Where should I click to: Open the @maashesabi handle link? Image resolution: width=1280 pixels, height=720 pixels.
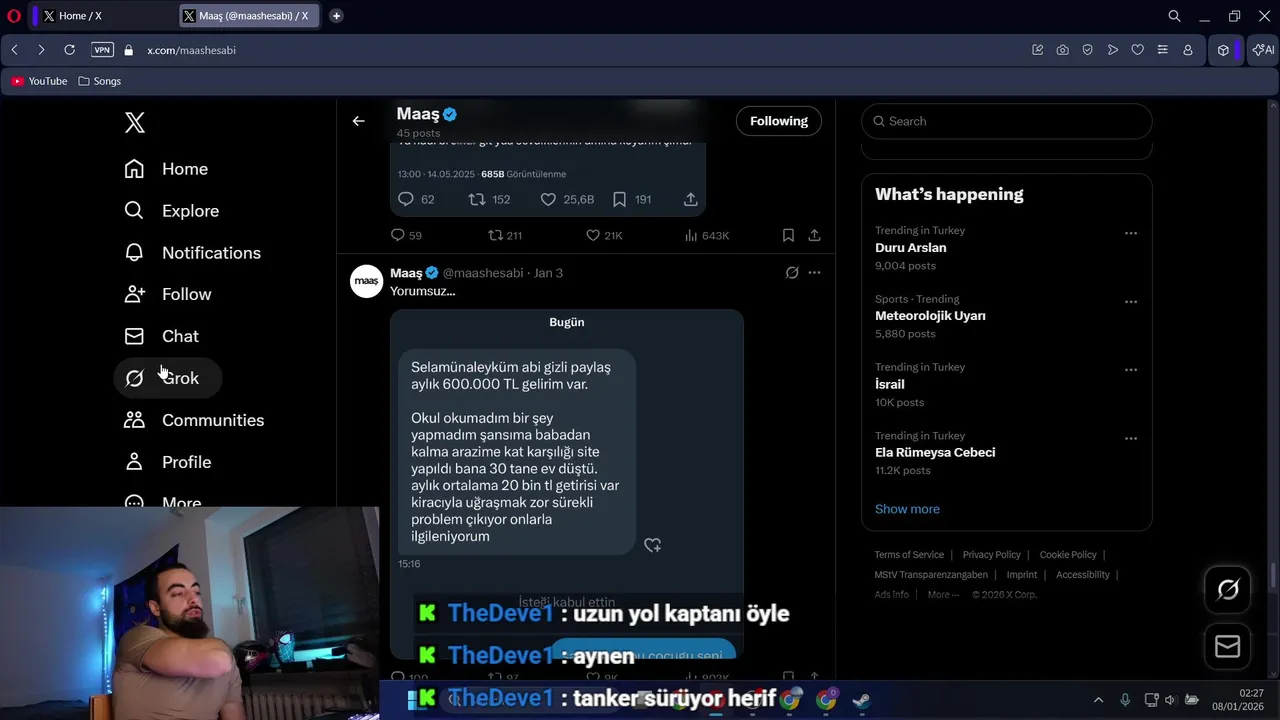tap(483, 273)
